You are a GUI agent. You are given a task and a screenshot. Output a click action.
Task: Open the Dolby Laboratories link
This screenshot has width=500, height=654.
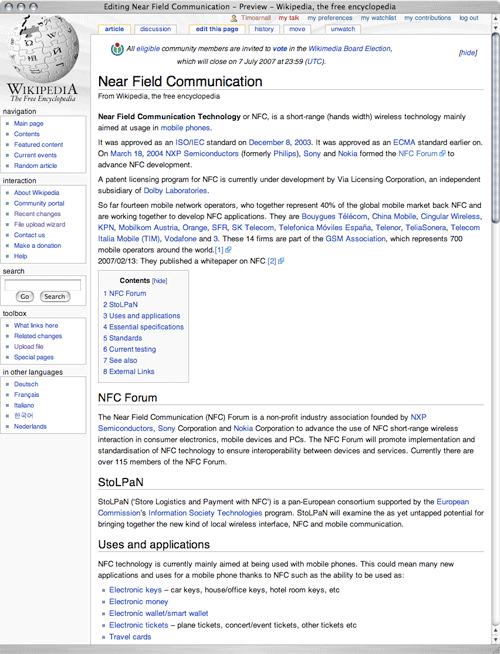(x=176, y=191)
